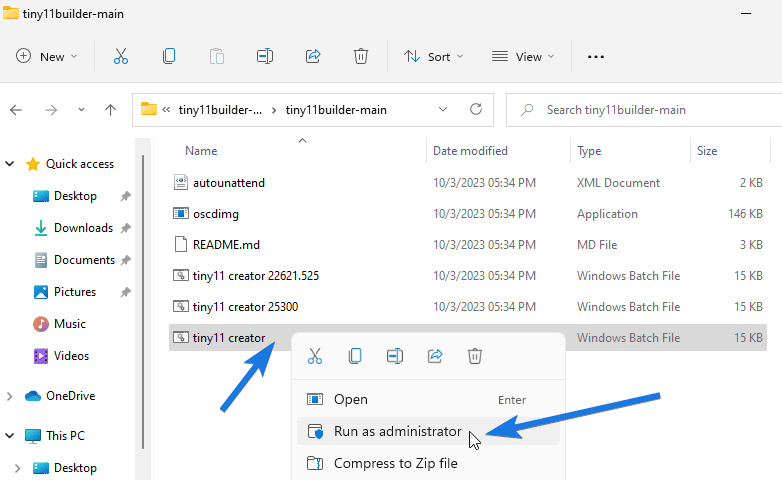
Task: Expand Desktop under This PC
Action: [17, 468]
